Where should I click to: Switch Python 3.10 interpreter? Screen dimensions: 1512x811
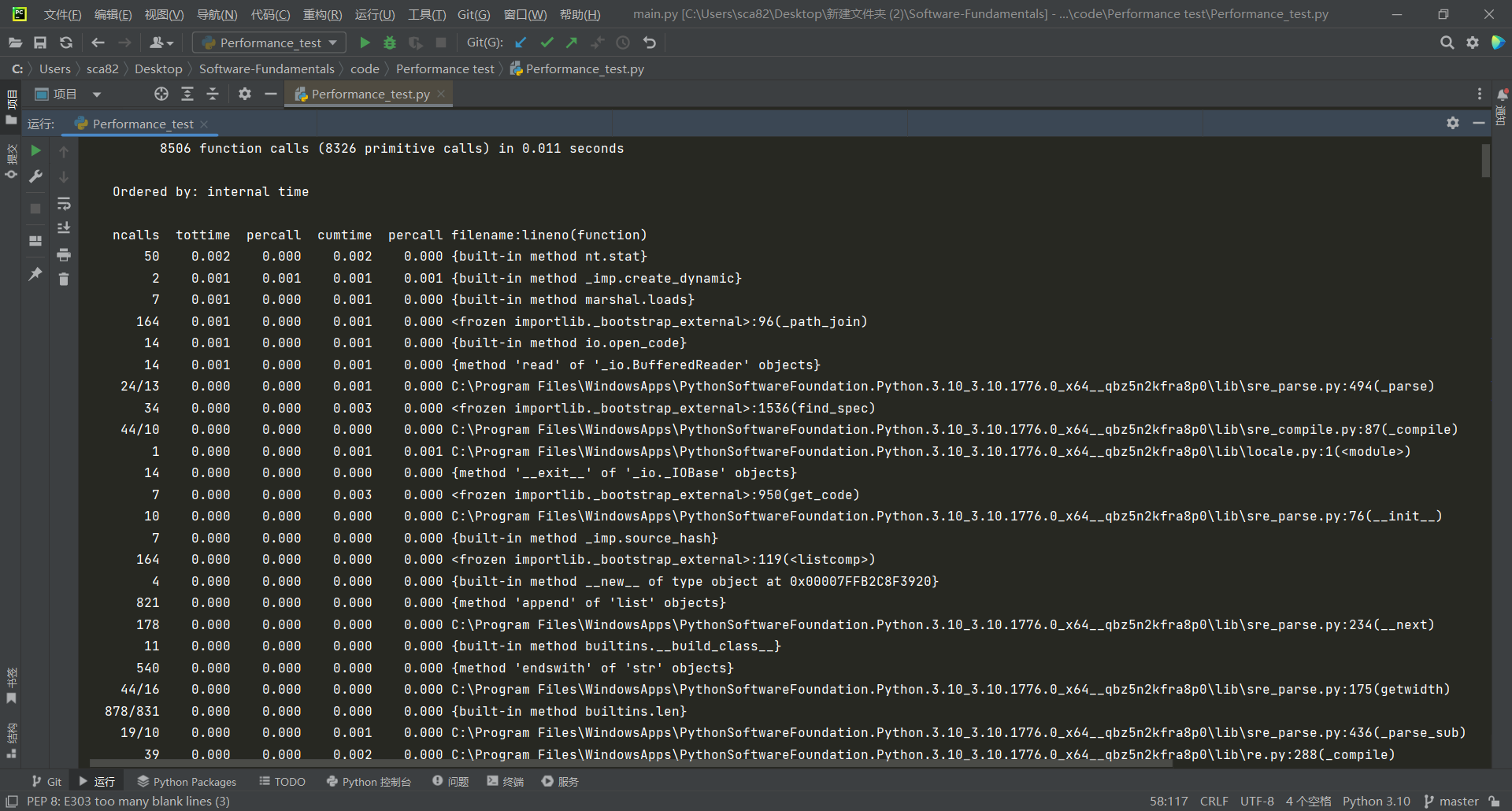click(x=1376, y=801)
